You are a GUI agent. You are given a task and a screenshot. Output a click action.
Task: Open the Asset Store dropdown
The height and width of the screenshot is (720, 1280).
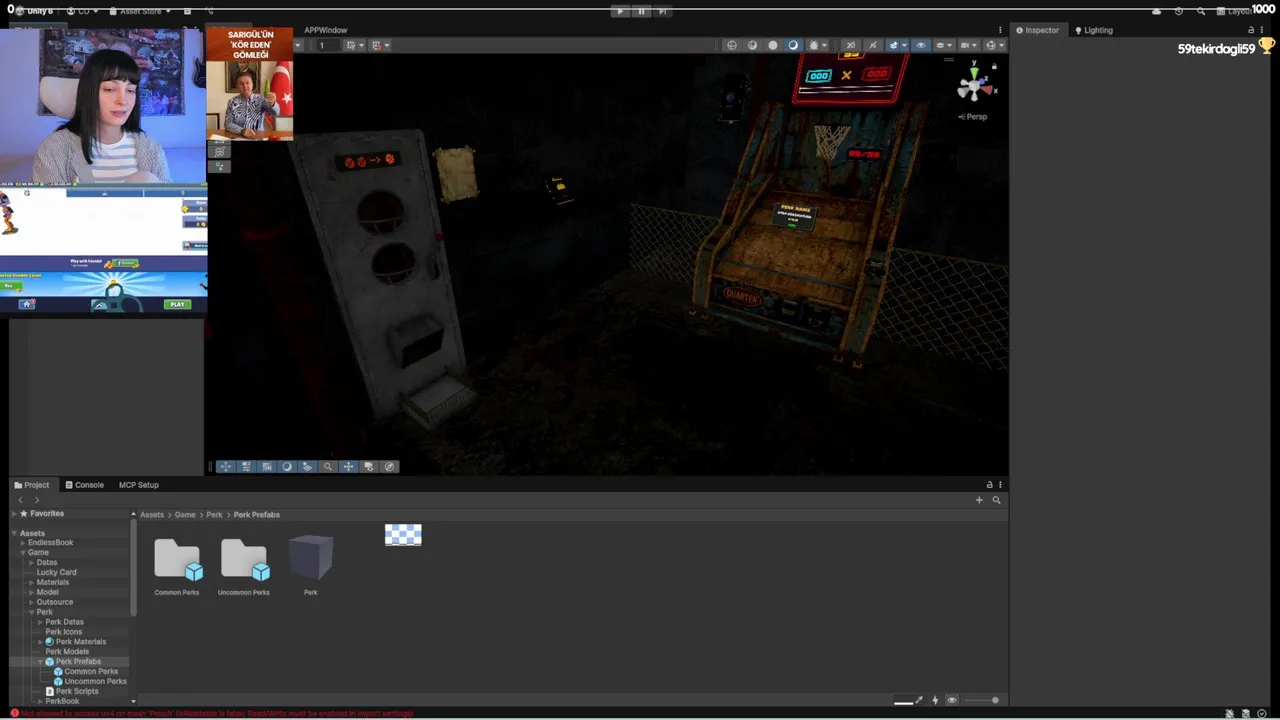point(140,11)
